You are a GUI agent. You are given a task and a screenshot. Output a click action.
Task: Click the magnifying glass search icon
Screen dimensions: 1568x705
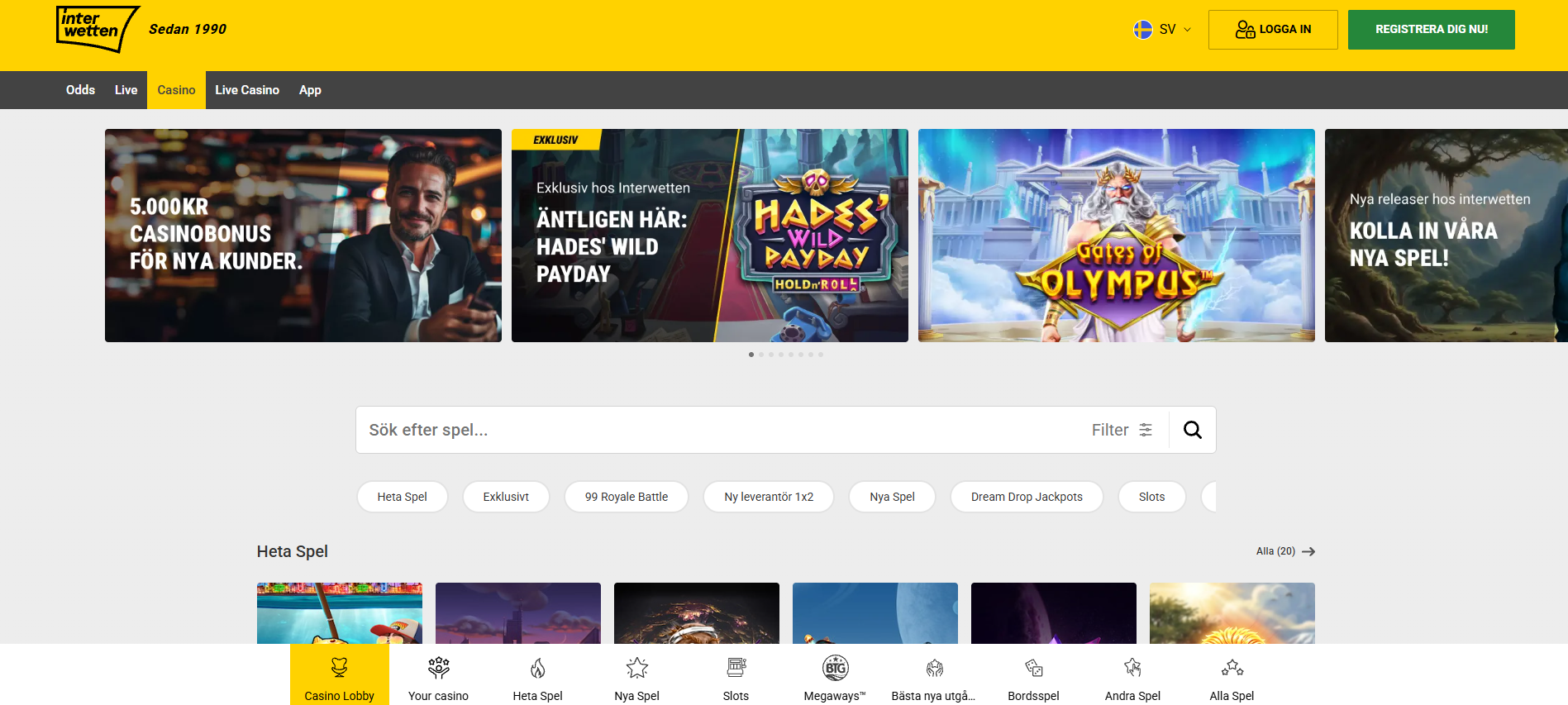[x=1192, y=430]
